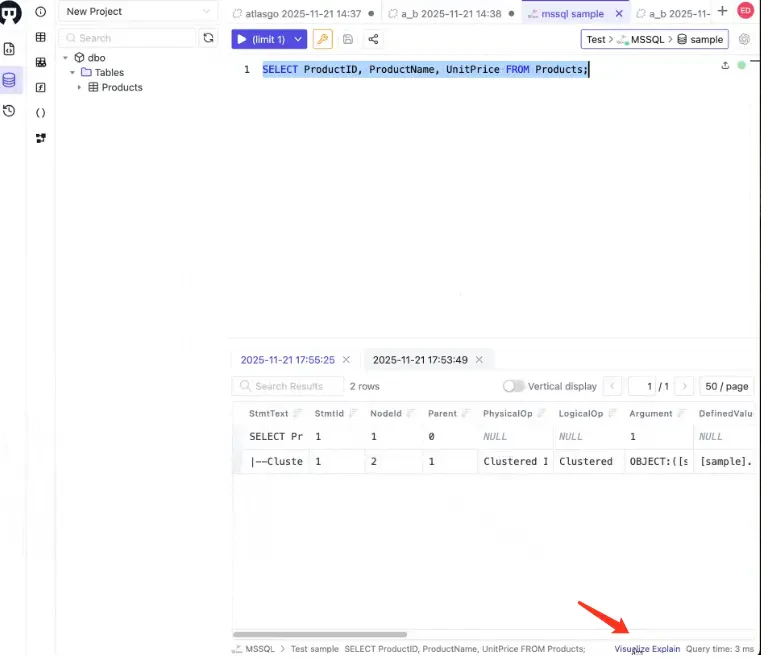Sort by StmtText column icon
The width and height of the screenshot is (761, 658).
[x=297, y=413]
